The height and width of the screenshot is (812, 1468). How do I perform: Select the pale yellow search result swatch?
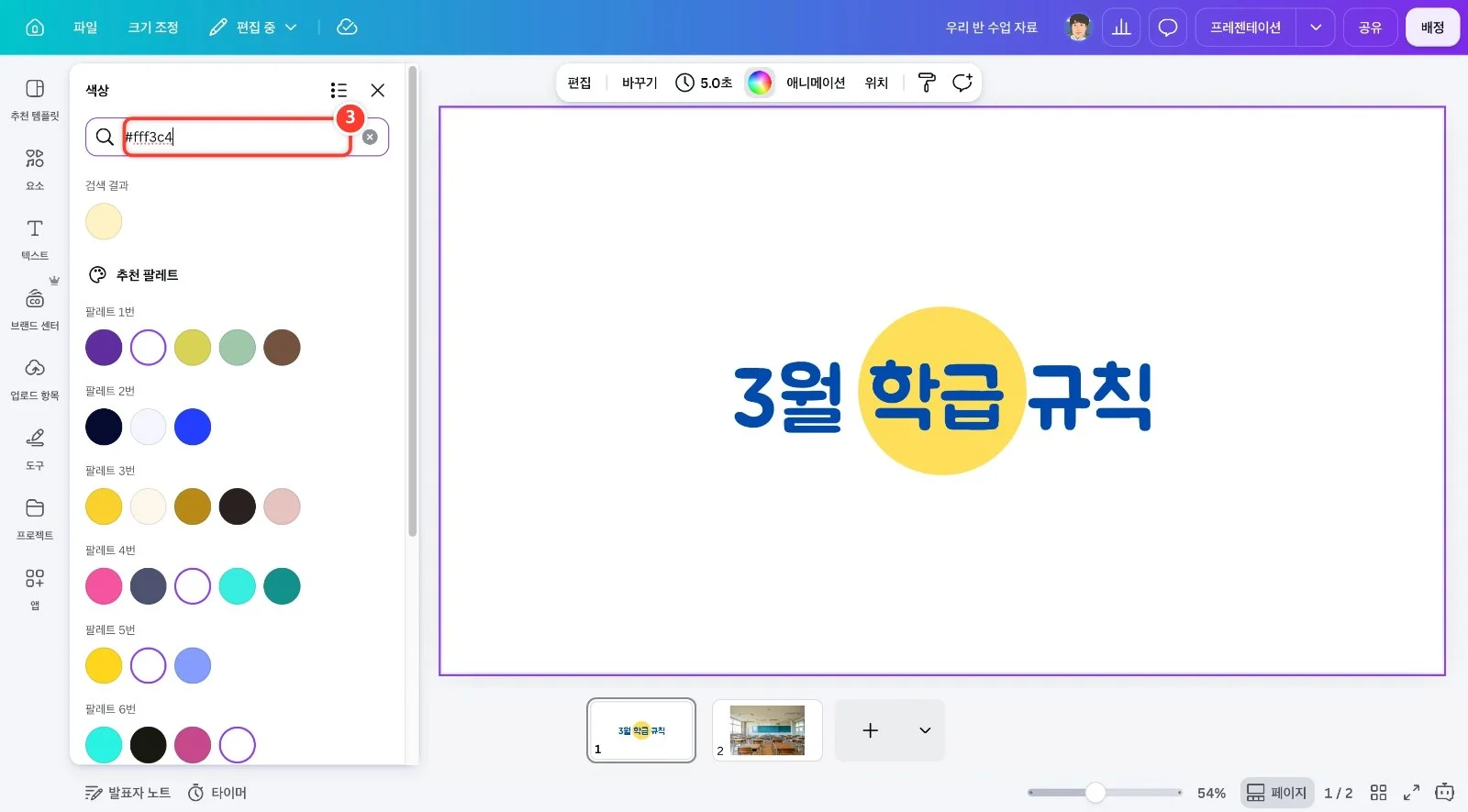104,221
